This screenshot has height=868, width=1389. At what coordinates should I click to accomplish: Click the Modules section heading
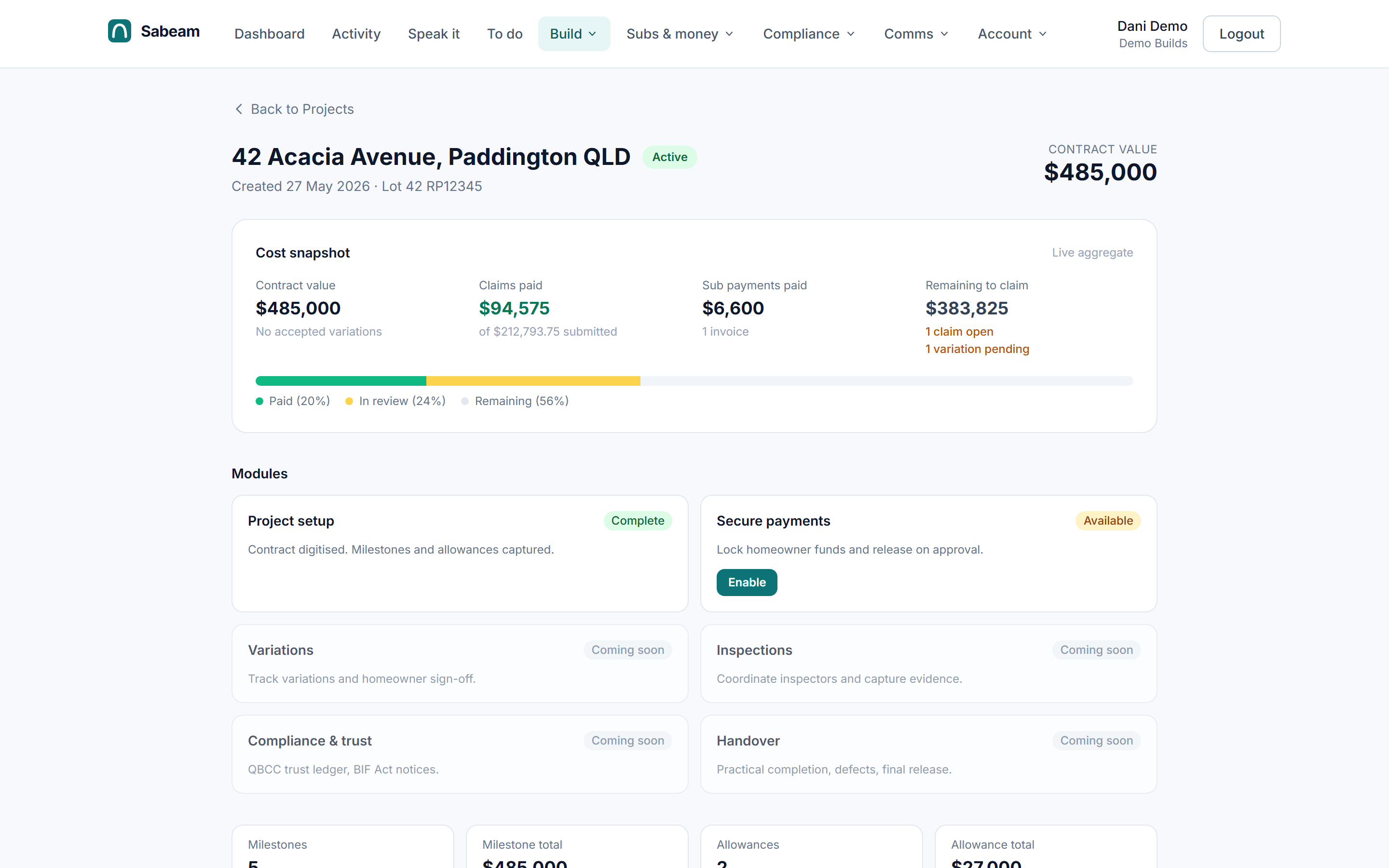point(259,474)
